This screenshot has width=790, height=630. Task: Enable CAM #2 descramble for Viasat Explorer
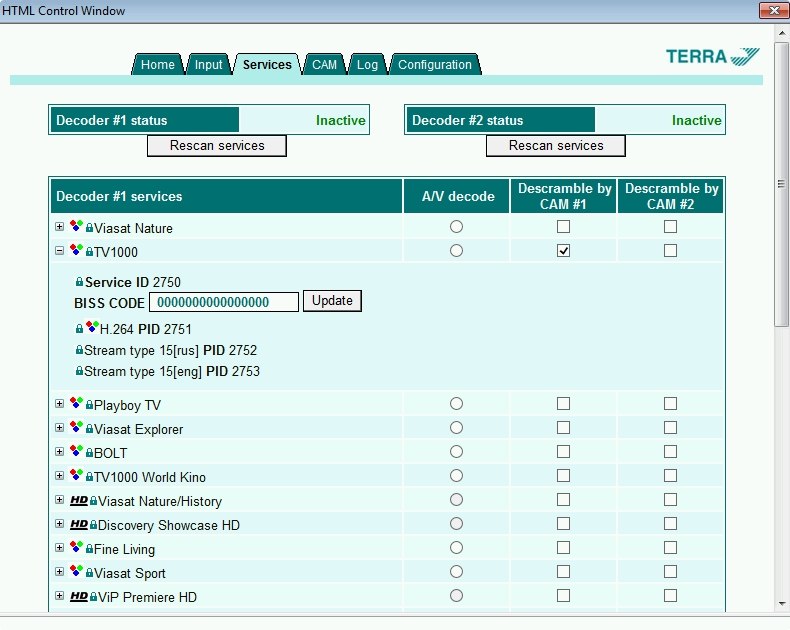670,428
